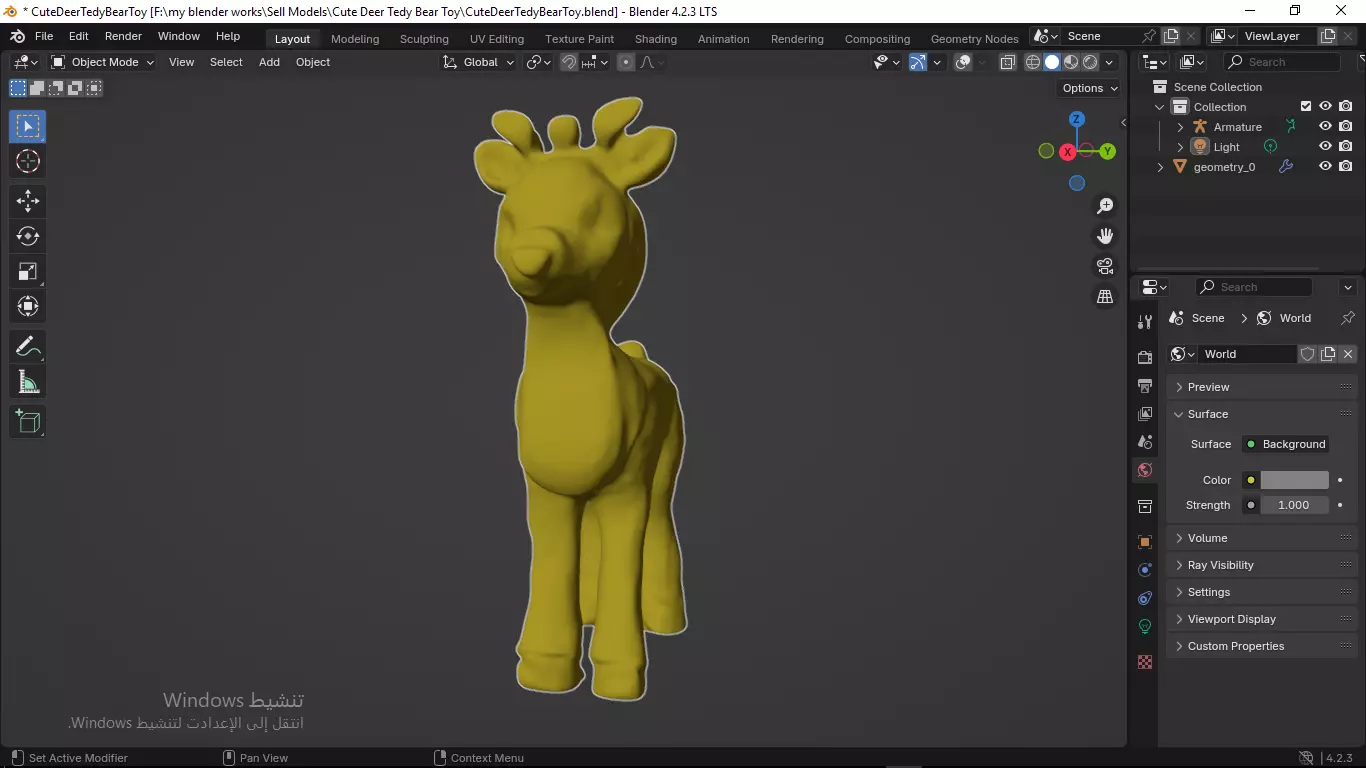This screenshot has height=768, width=1366.
Task: Open the Output properties tab
Action: coord(1145,385)
